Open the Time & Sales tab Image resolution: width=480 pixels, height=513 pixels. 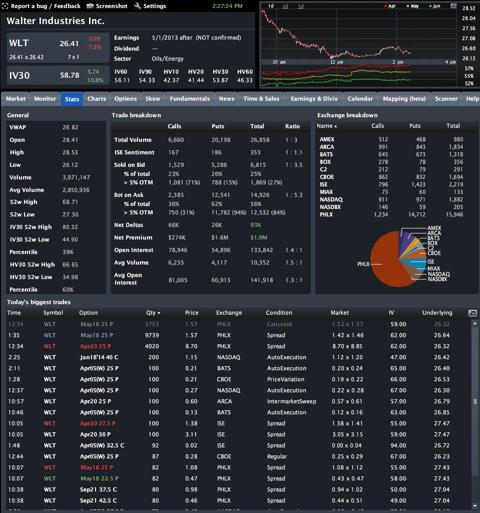click(261, 99)
